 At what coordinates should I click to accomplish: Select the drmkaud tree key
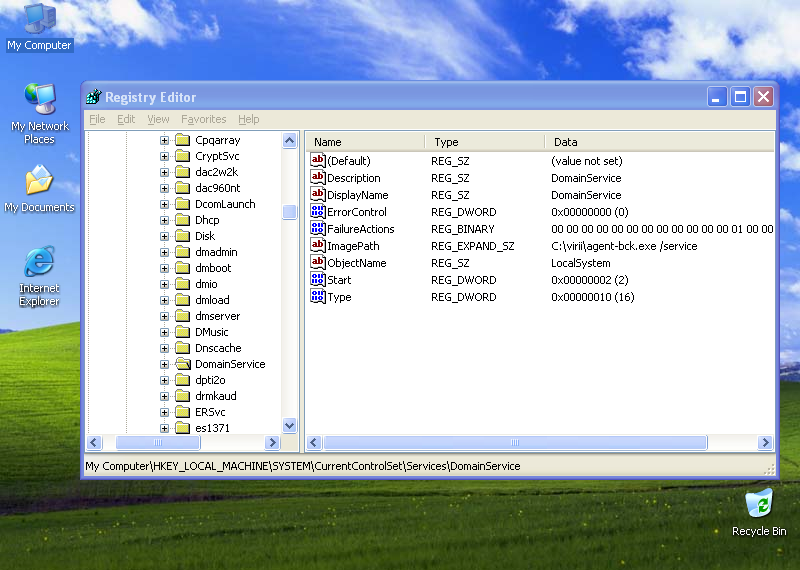216,396
